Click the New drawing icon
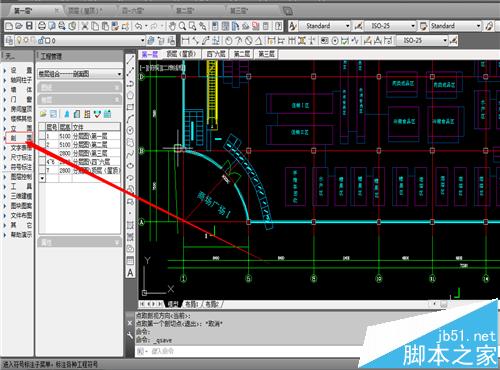This screenshot has height=370, width=500. pyautogui.click(x=9, y=26)
